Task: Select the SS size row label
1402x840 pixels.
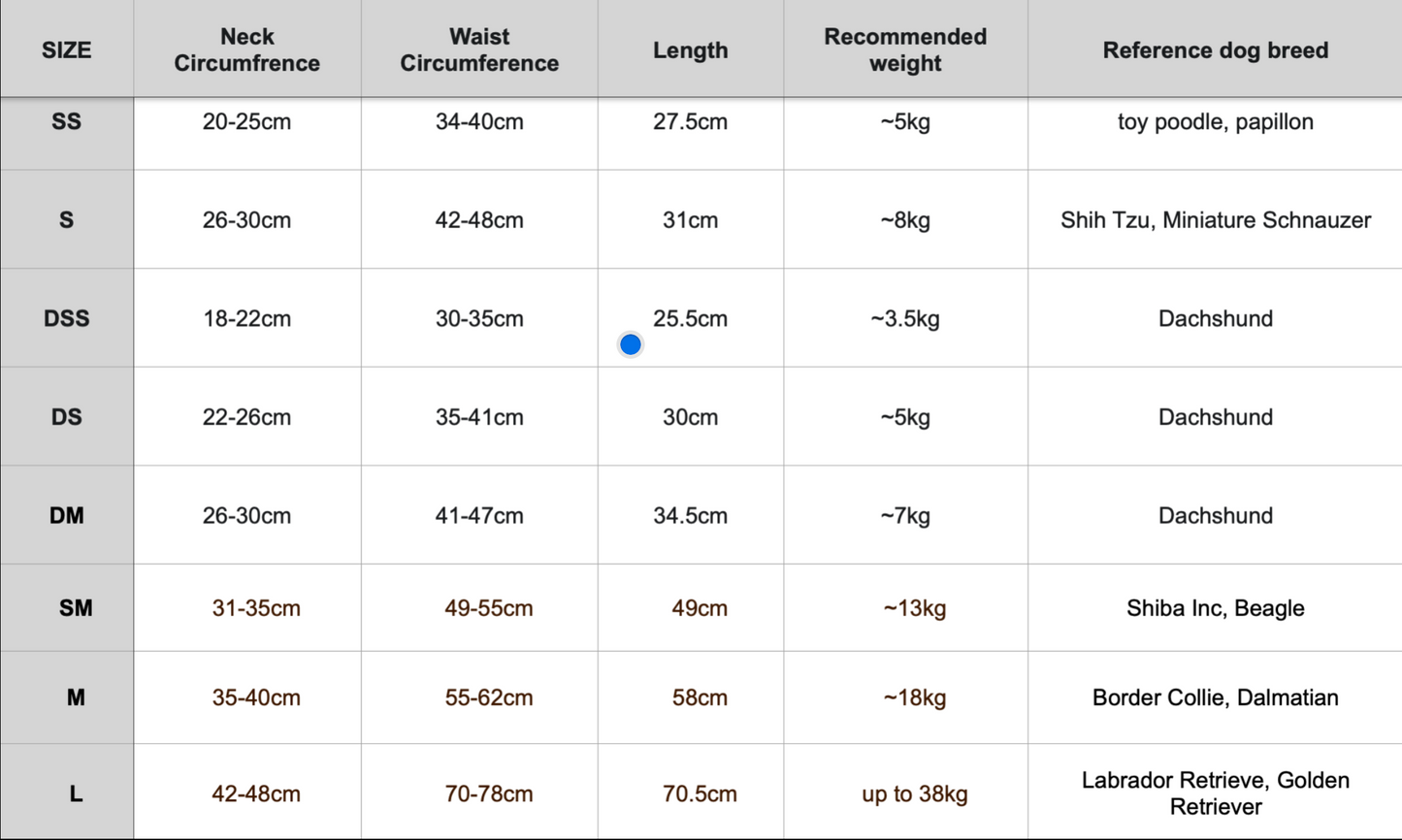Action: tap(66, 122)
